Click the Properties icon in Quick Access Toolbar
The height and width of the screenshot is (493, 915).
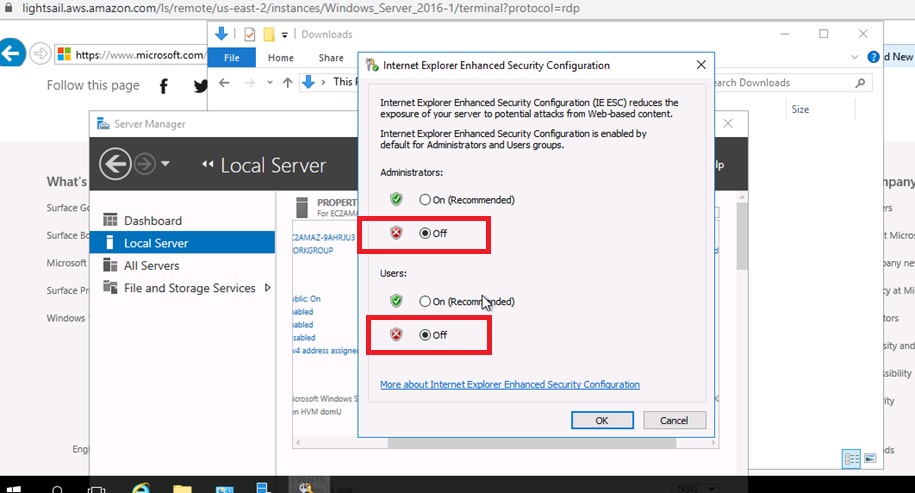click(x=250, y=34)
